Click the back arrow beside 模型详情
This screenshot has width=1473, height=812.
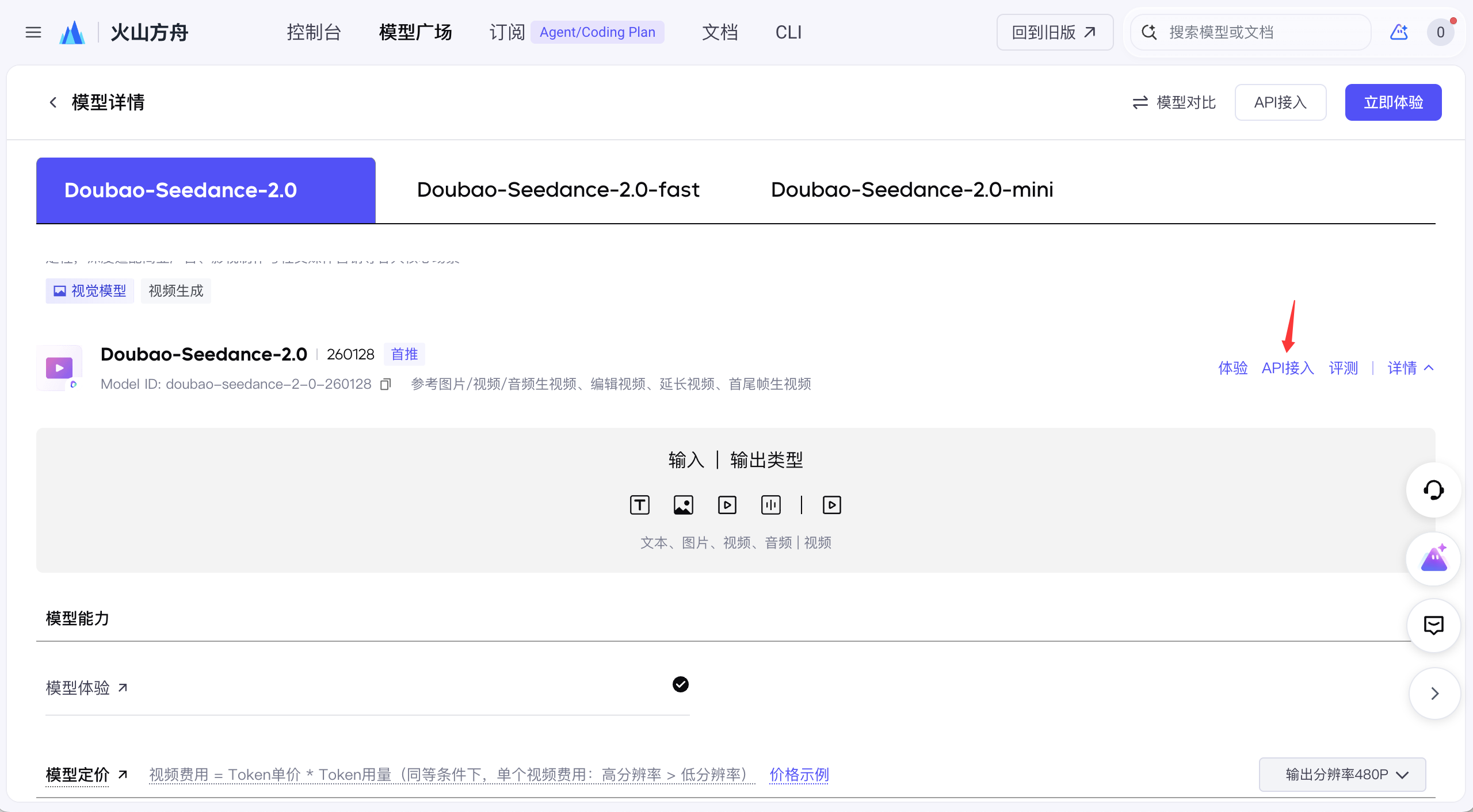(x=53, y=102)
